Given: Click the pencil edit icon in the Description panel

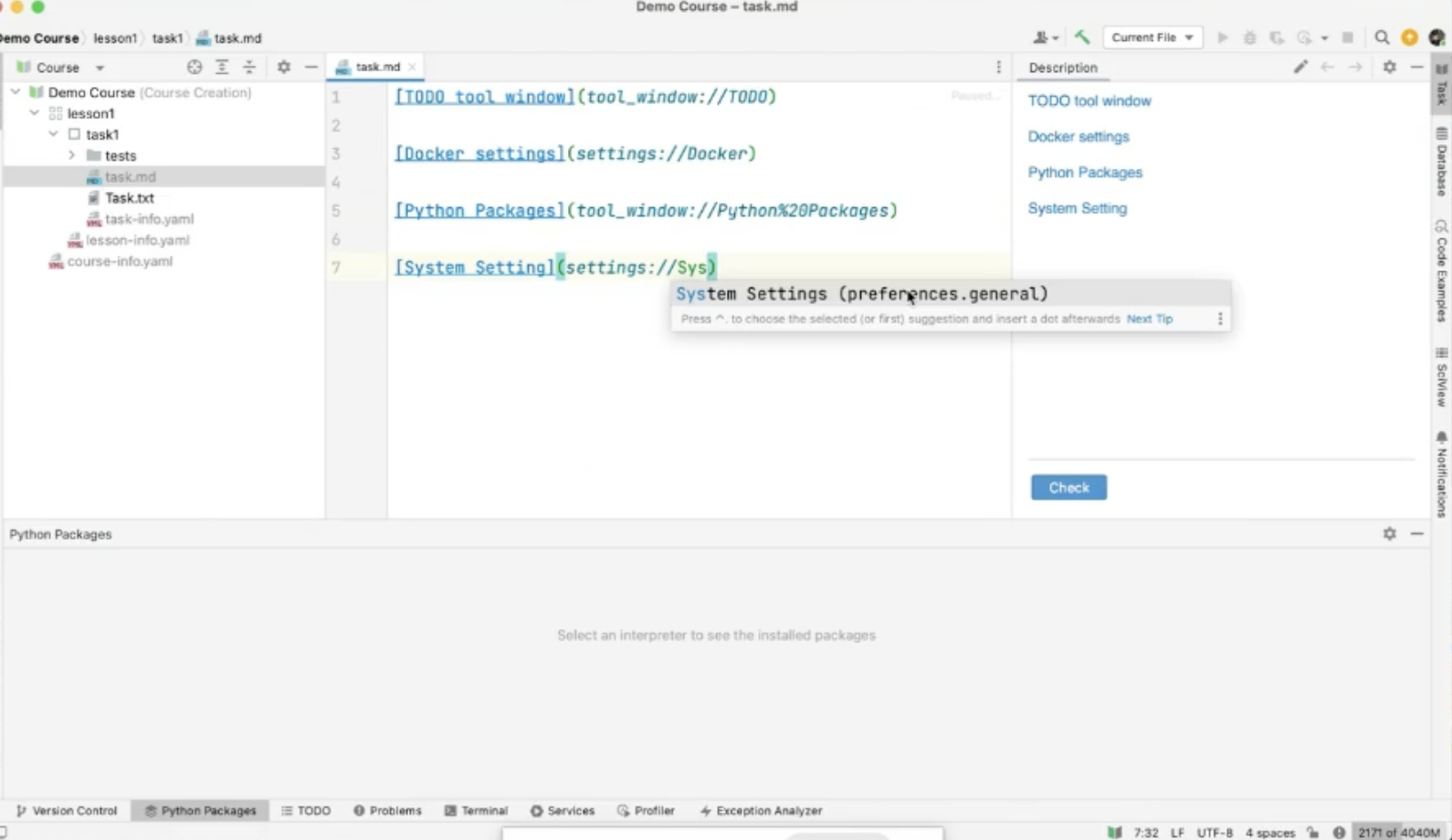Looking at the screenshot, I should pyautogui.click(x=1300, y=67).
